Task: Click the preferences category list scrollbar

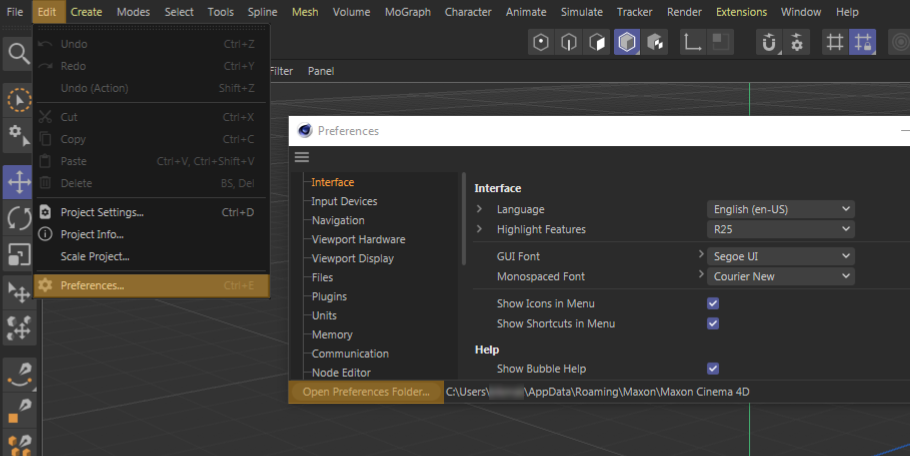Action: 464,218
